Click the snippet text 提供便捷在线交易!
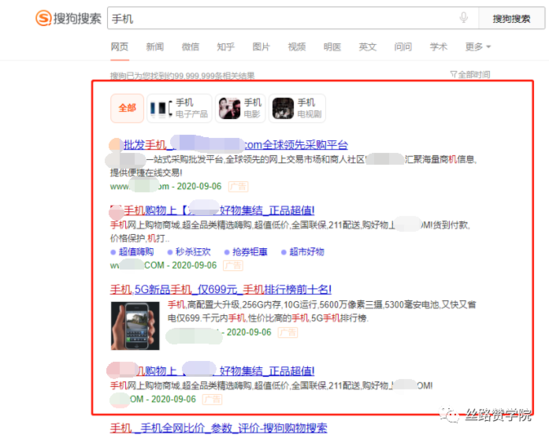549x439 pixels. point(146,173)
